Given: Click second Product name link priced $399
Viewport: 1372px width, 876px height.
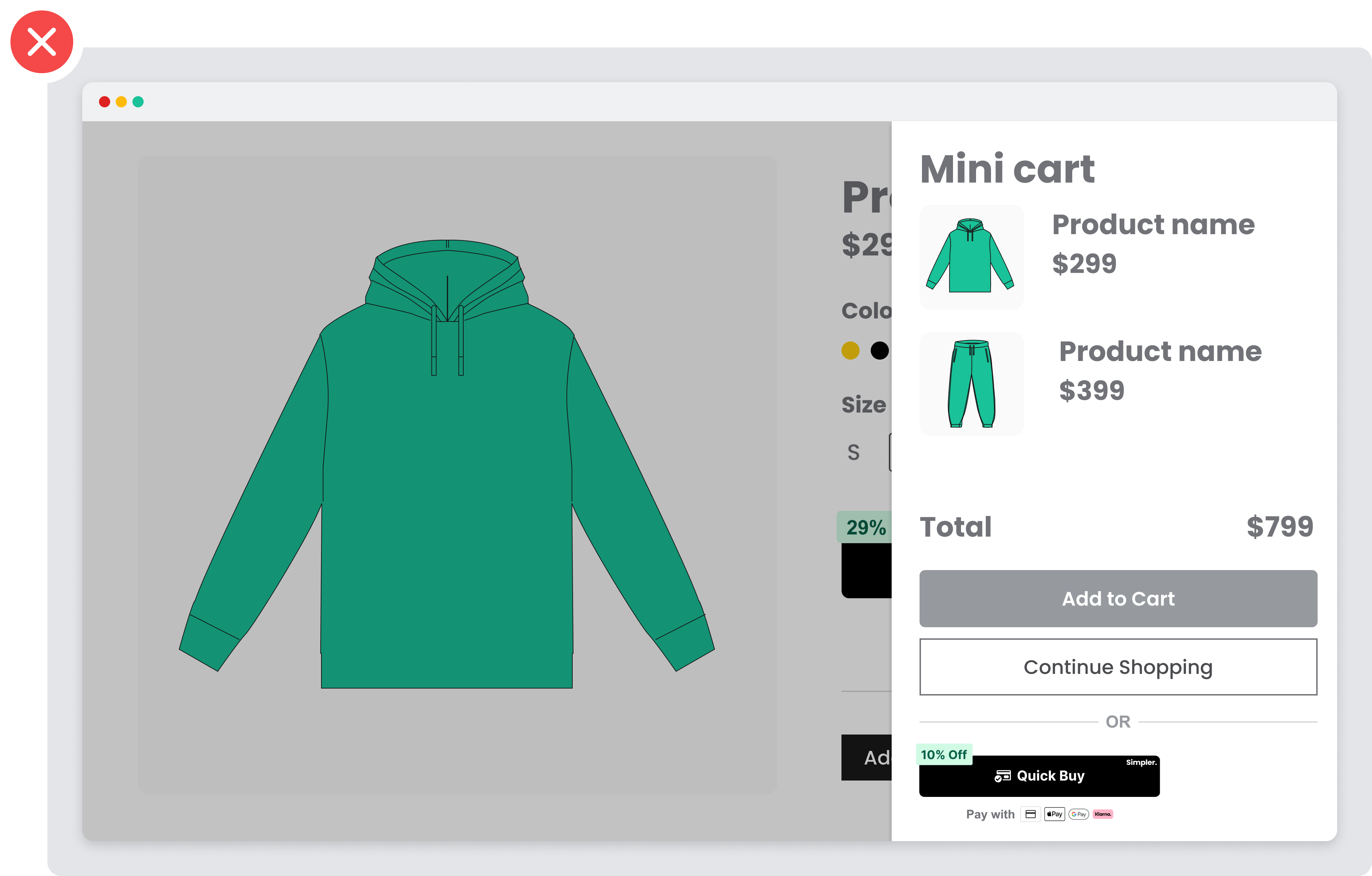Looking at the screenshot, I should [x=1160, y=352].
